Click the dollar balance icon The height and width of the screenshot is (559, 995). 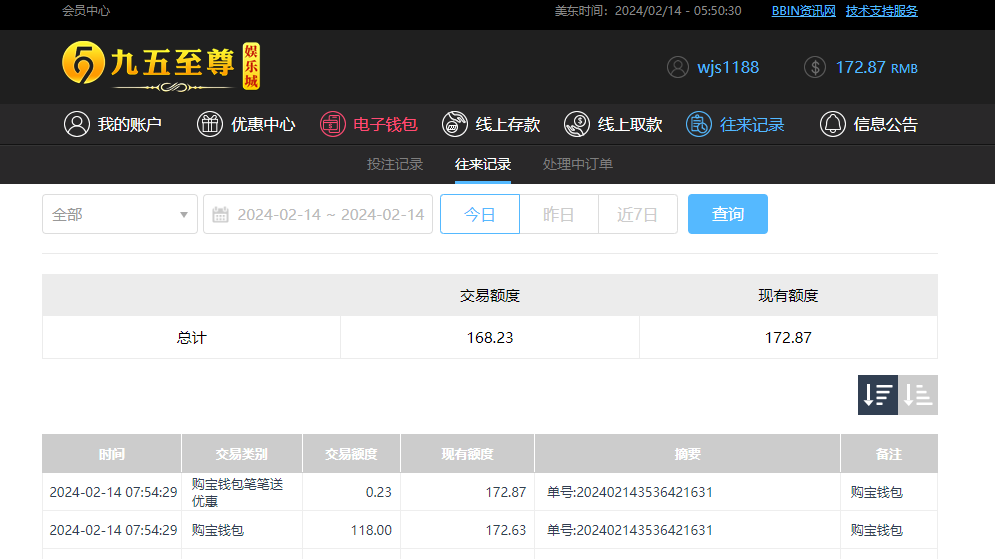(x=815, y=67)
